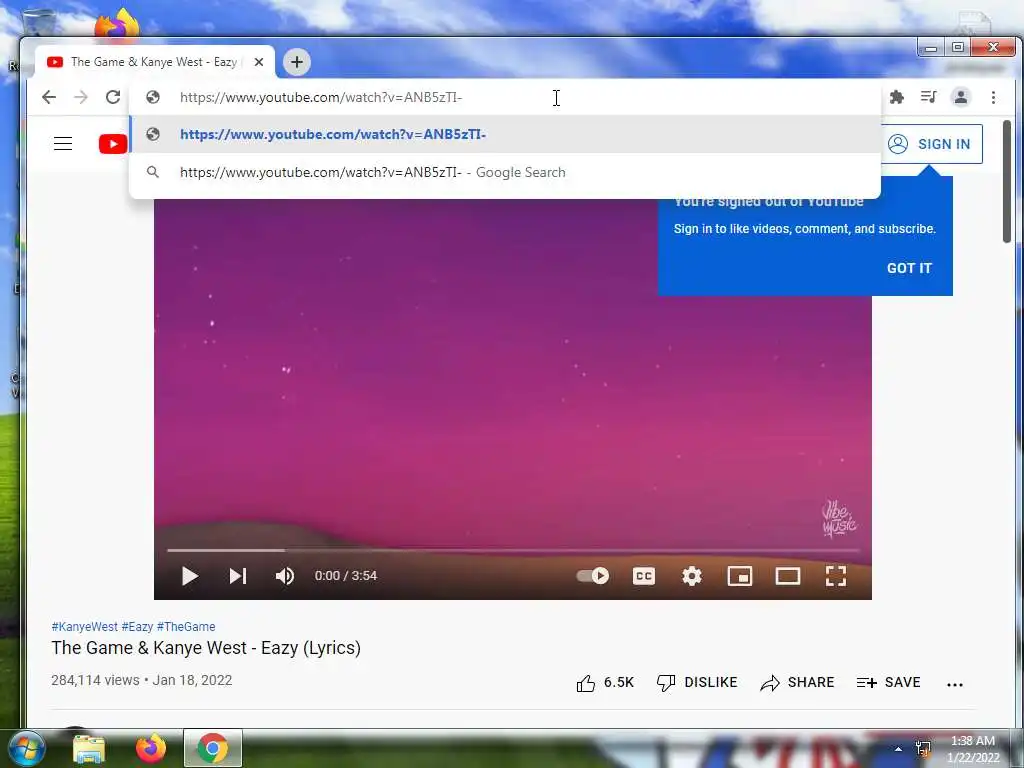1024x768 pixels.
Task: Toggle closed captions CC button
Action: [x=644, y=576]
